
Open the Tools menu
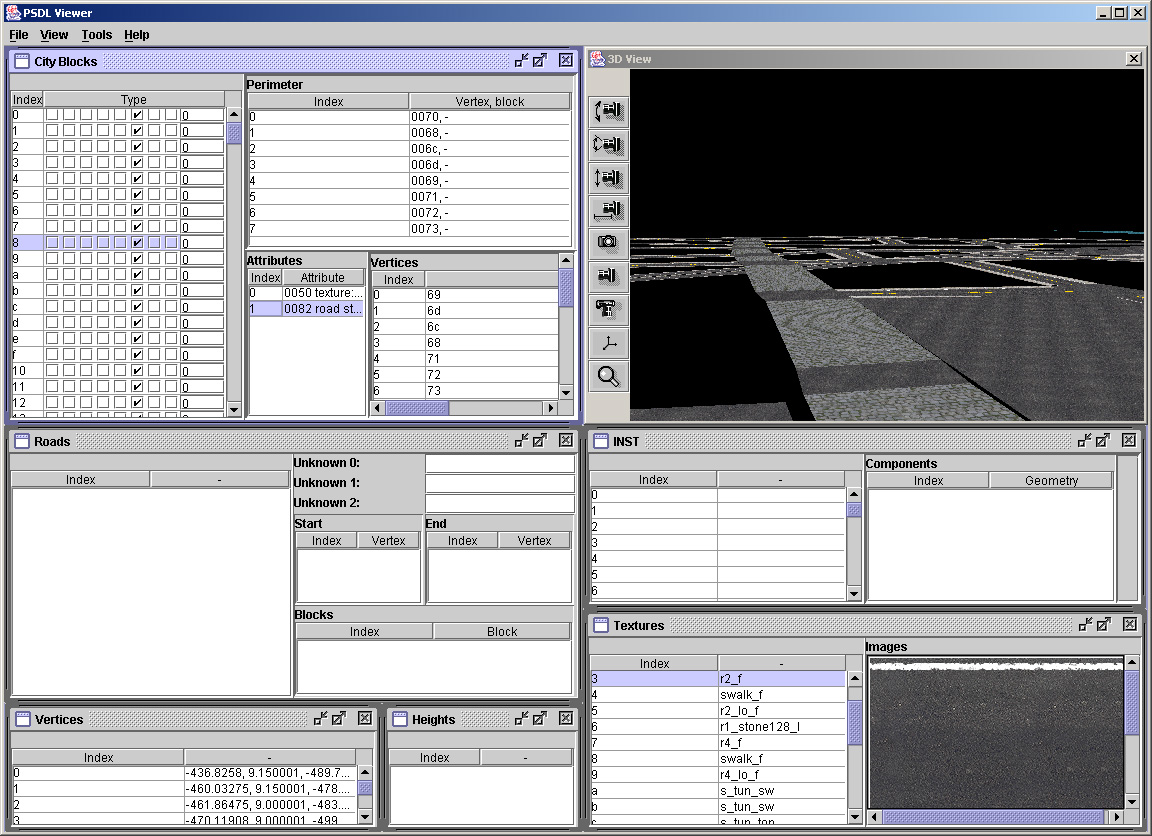[97, 35]
